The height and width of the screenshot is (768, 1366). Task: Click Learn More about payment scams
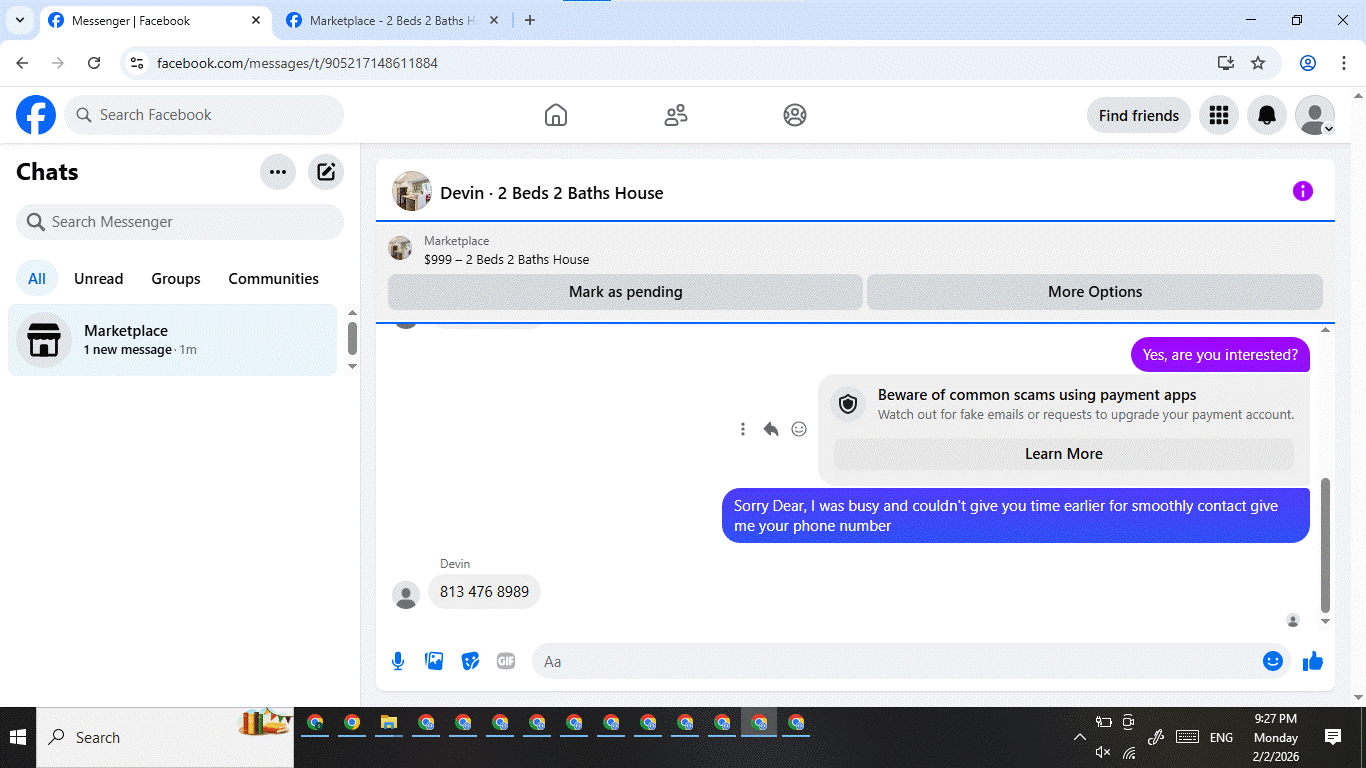(1064, 454)
